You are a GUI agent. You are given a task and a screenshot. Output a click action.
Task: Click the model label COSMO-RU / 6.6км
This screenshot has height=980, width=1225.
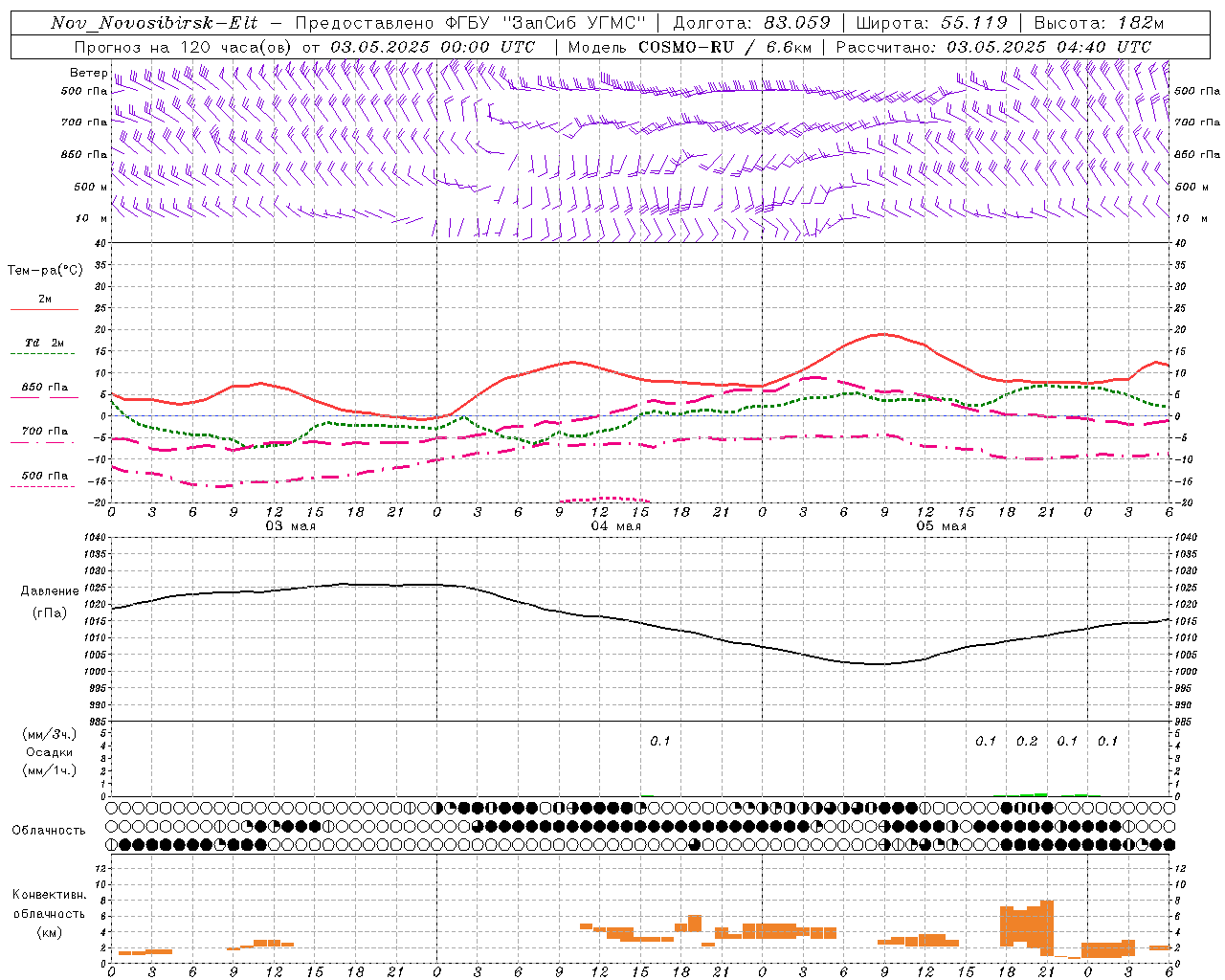point(724,47)
